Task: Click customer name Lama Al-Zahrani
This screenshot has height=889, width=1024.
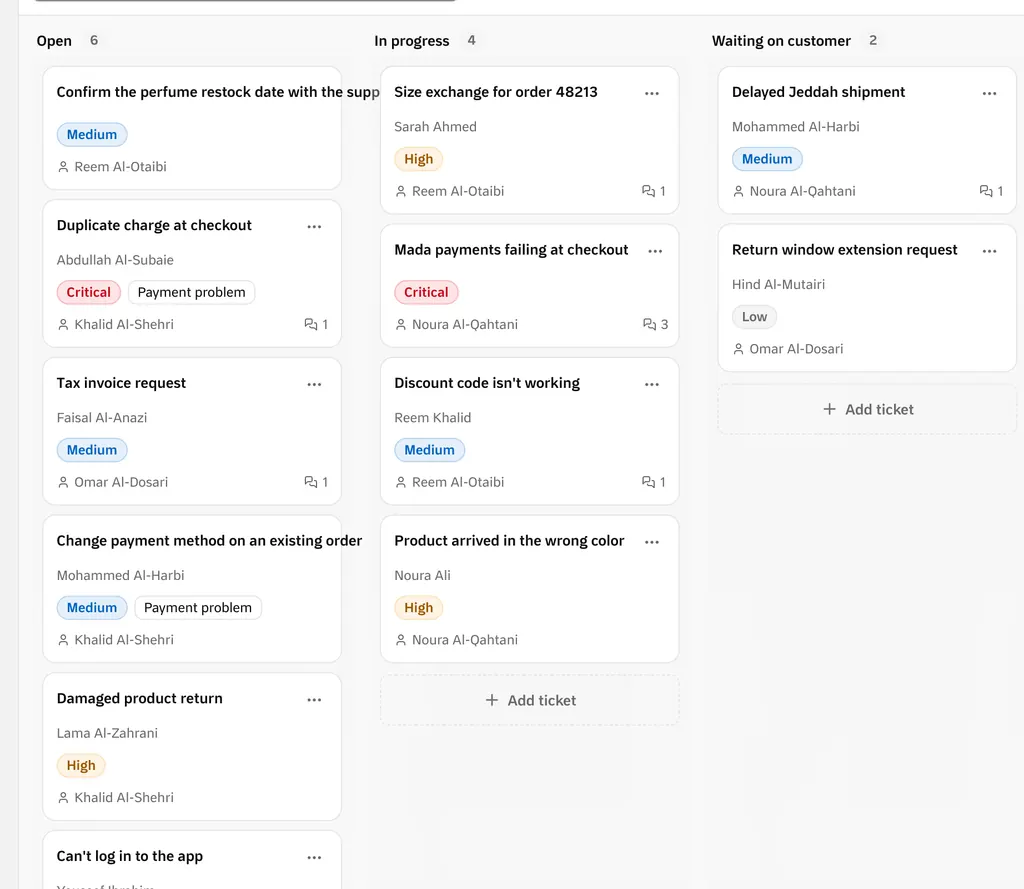Action: tap(107, 733)
